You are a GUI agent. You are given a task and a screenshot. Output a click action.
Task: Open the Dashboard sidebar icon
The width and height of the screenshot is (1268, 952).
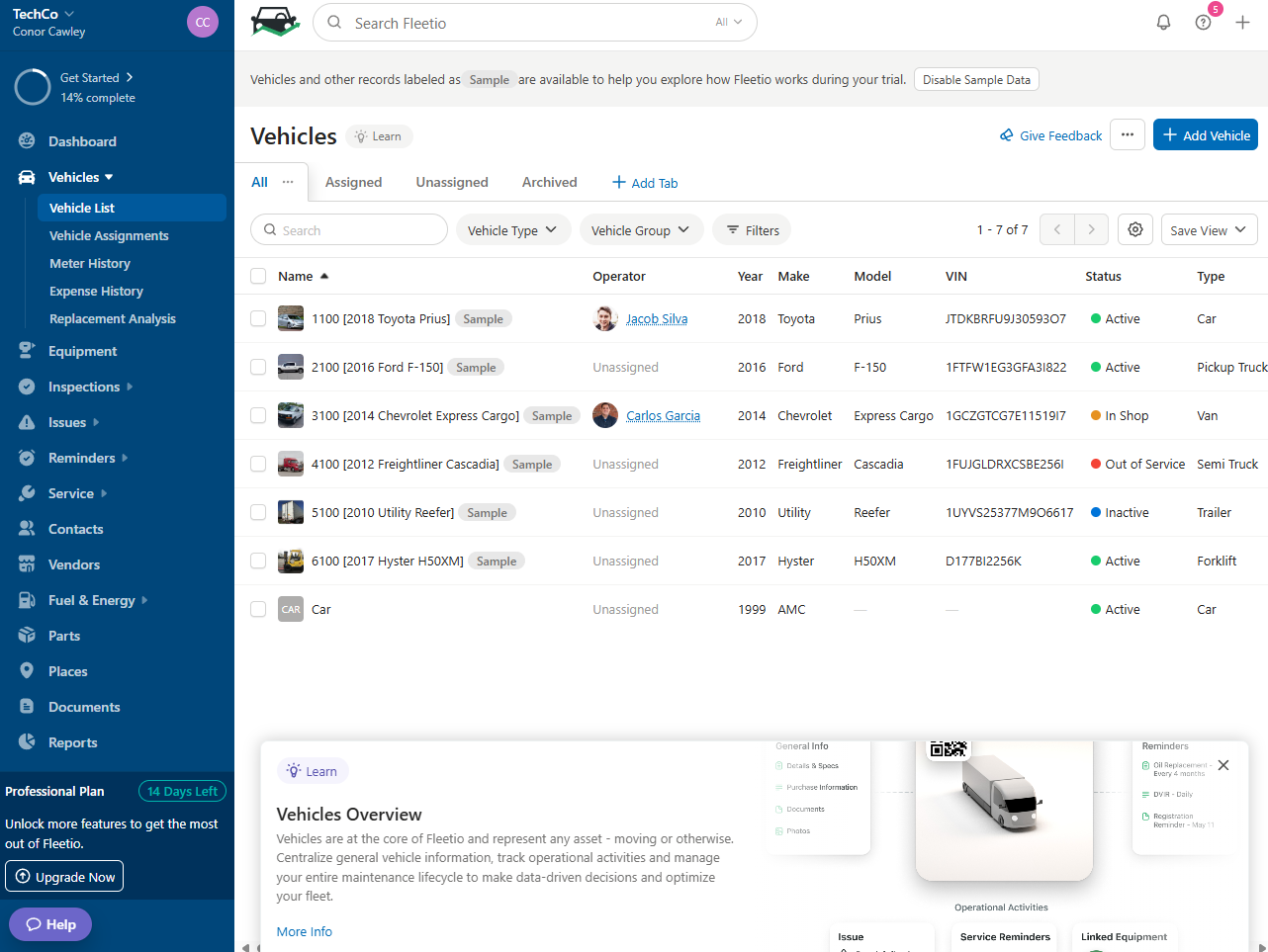point(27,141)
